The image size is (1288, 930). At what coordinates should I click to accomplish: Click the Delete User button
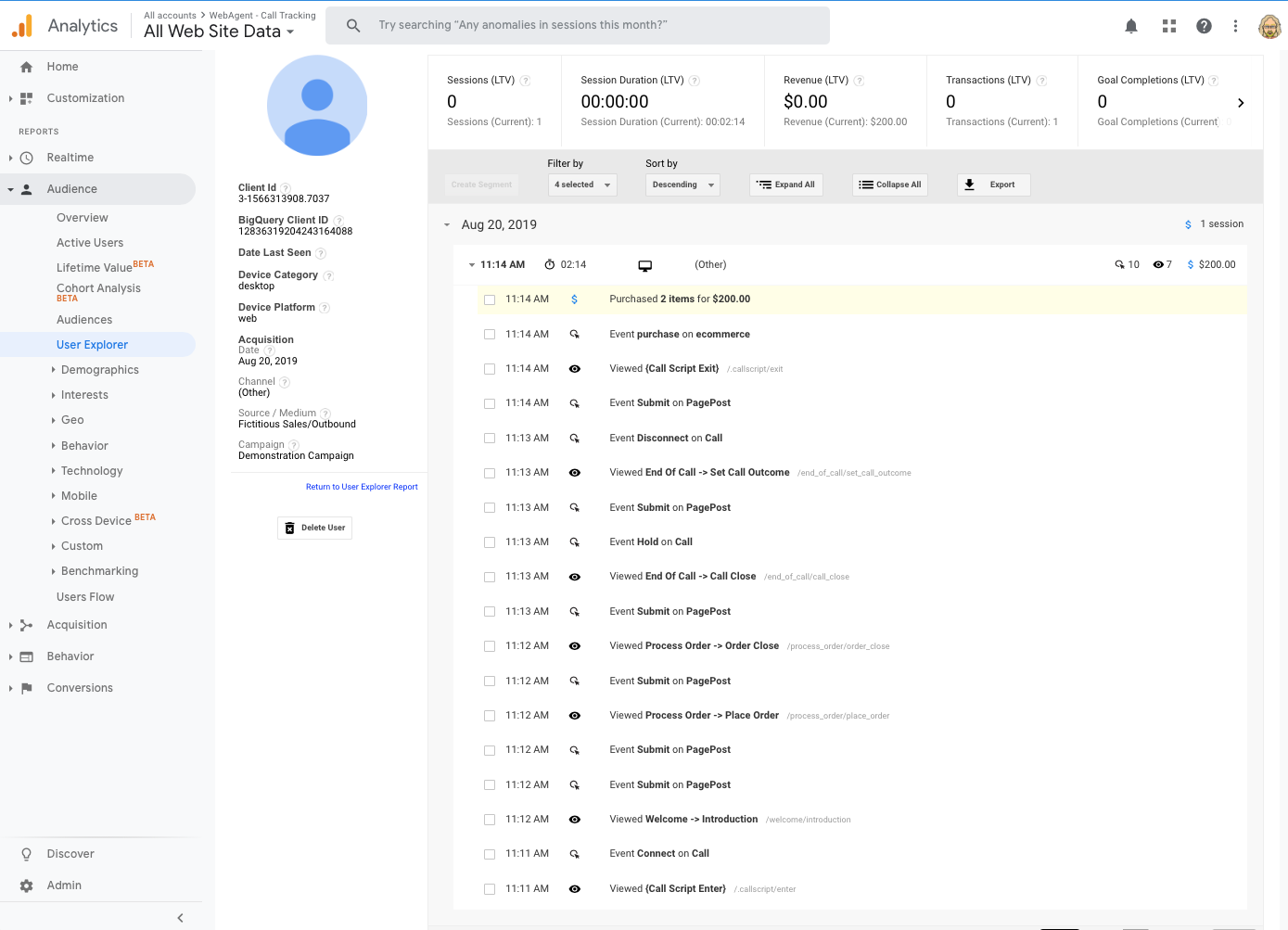(314, 528)
